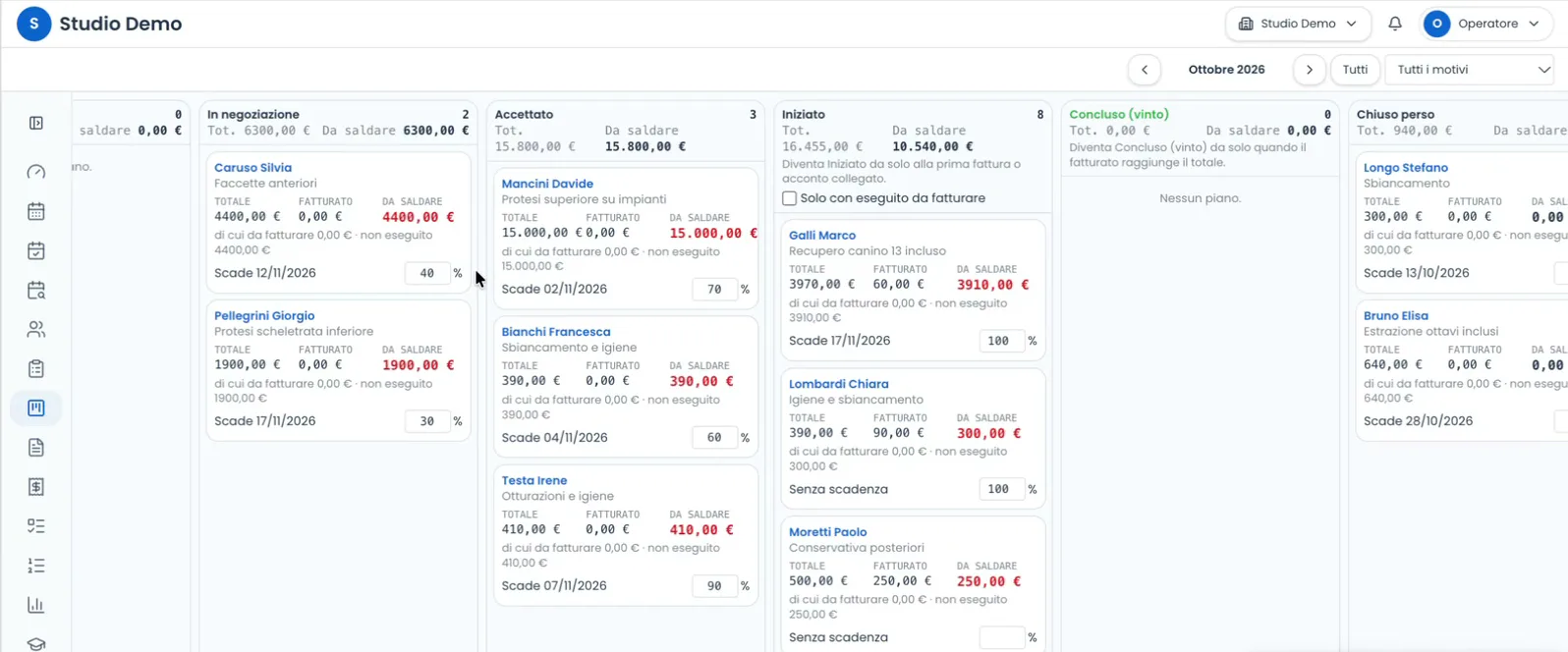The width and height of the screenshot is (1568, 652).
Task: Go to previous month arrow
Action: point(1145,70)
